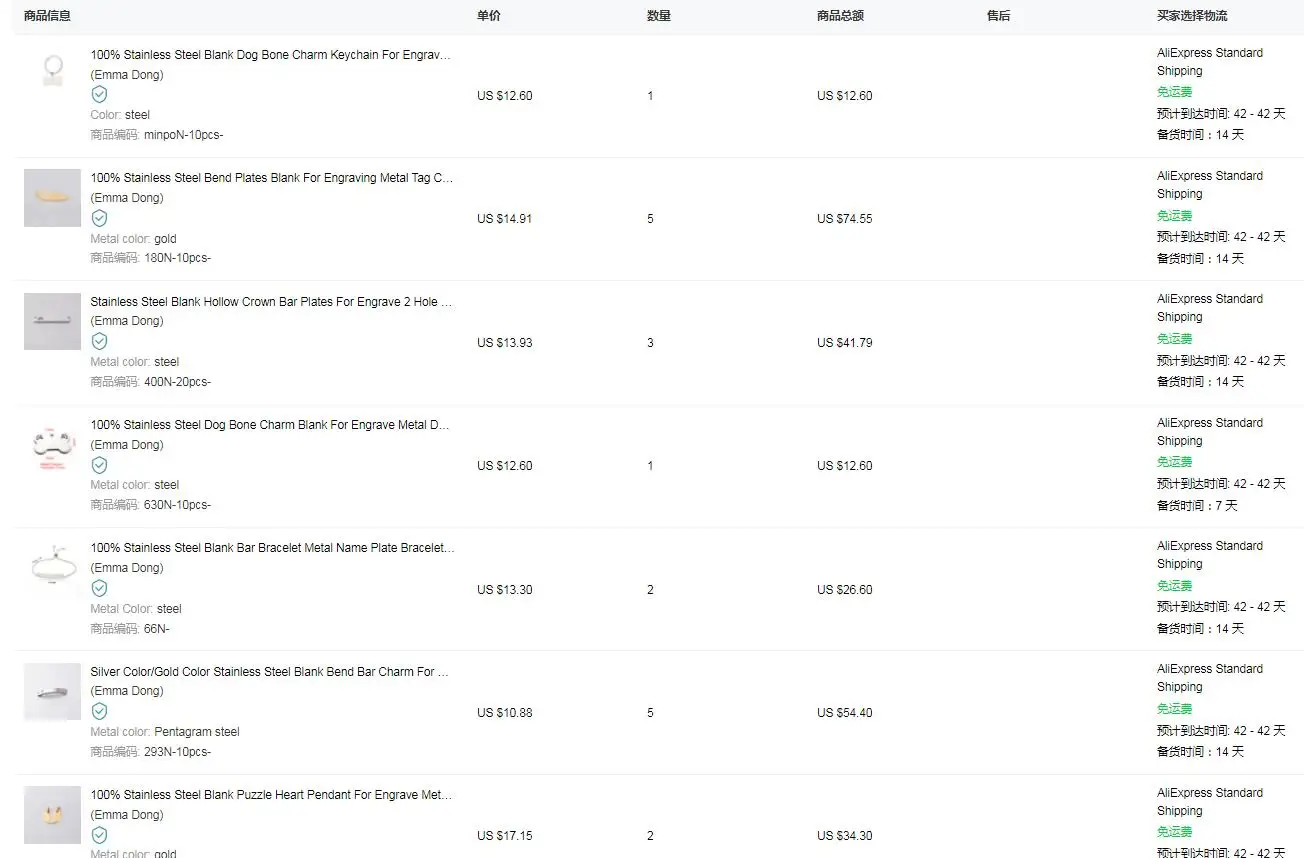
Task: Click the 买家选择物流 column header
Action: (x=1192, y=16)
